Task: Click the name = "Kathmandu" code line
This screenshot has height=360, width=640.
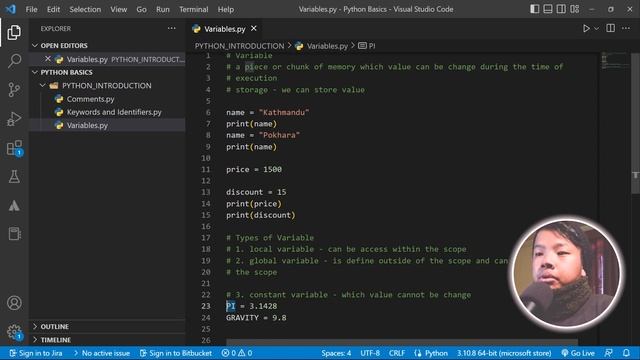Action: click(267, 112)
